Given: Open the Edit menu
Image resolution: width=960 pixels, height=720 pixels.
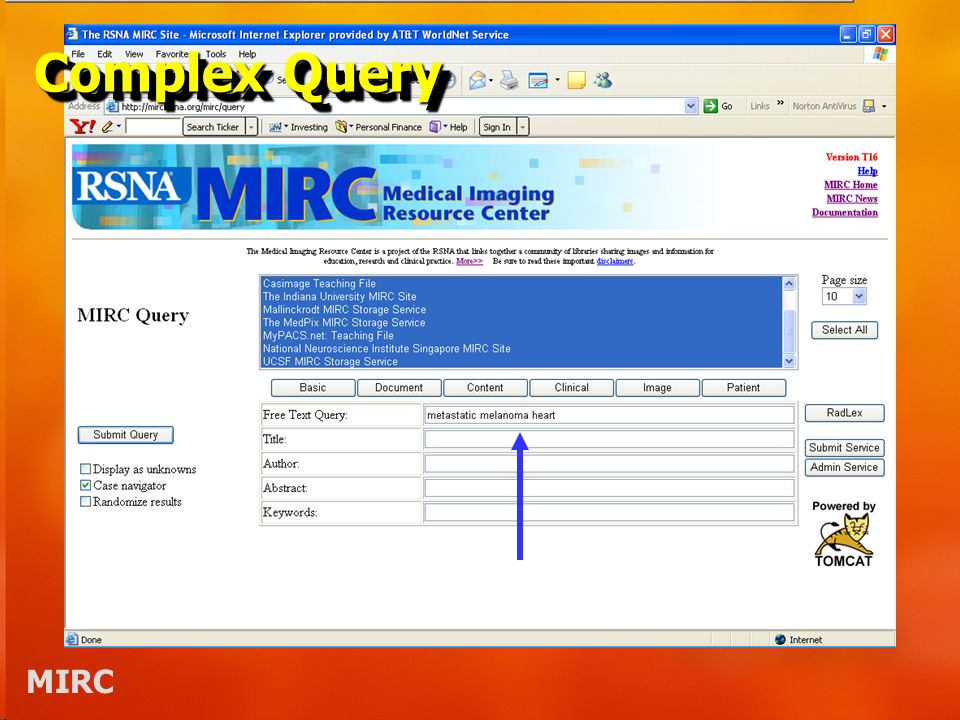Looking at the screenshot, I should [x=105, y=54].
